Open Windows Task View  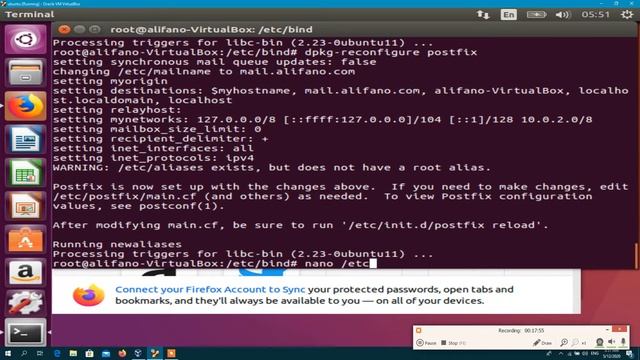[x=40, y=353]
